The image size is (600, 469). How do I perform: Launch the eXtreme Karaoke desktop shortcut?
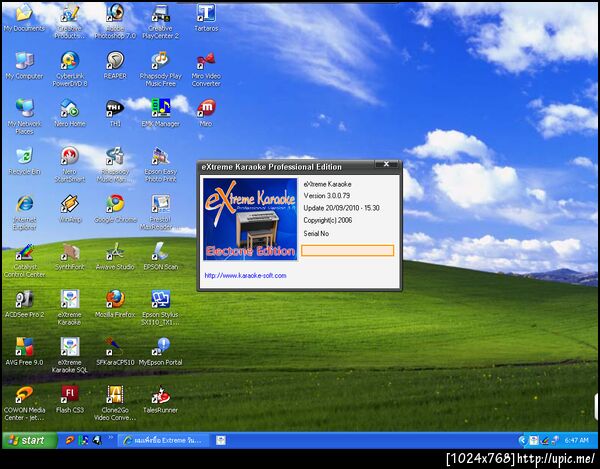click(x=70, y=308)
